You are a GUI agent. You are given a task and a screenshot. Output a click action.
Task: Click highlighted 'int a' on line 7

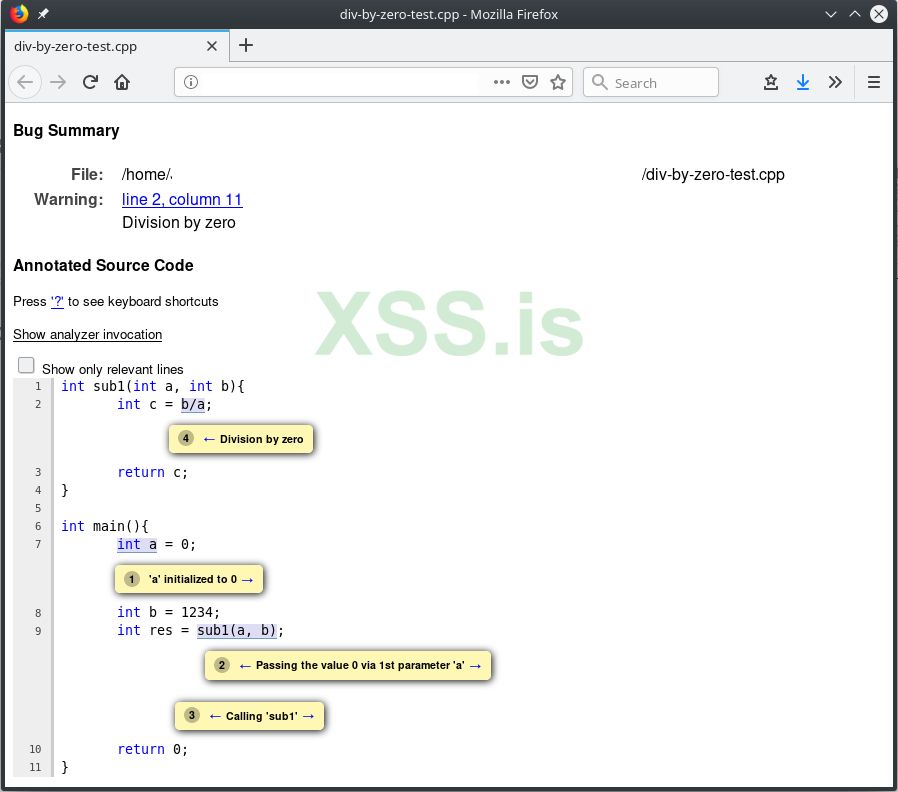[137, 544]
